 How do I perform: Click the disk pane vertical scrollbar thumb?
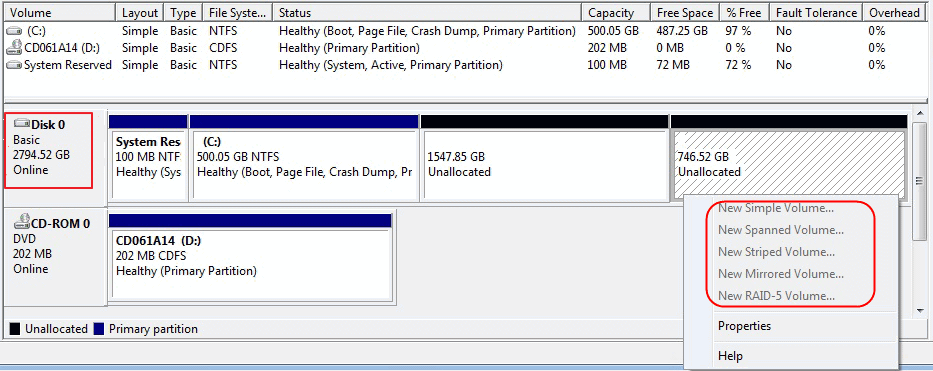[921, 180]
